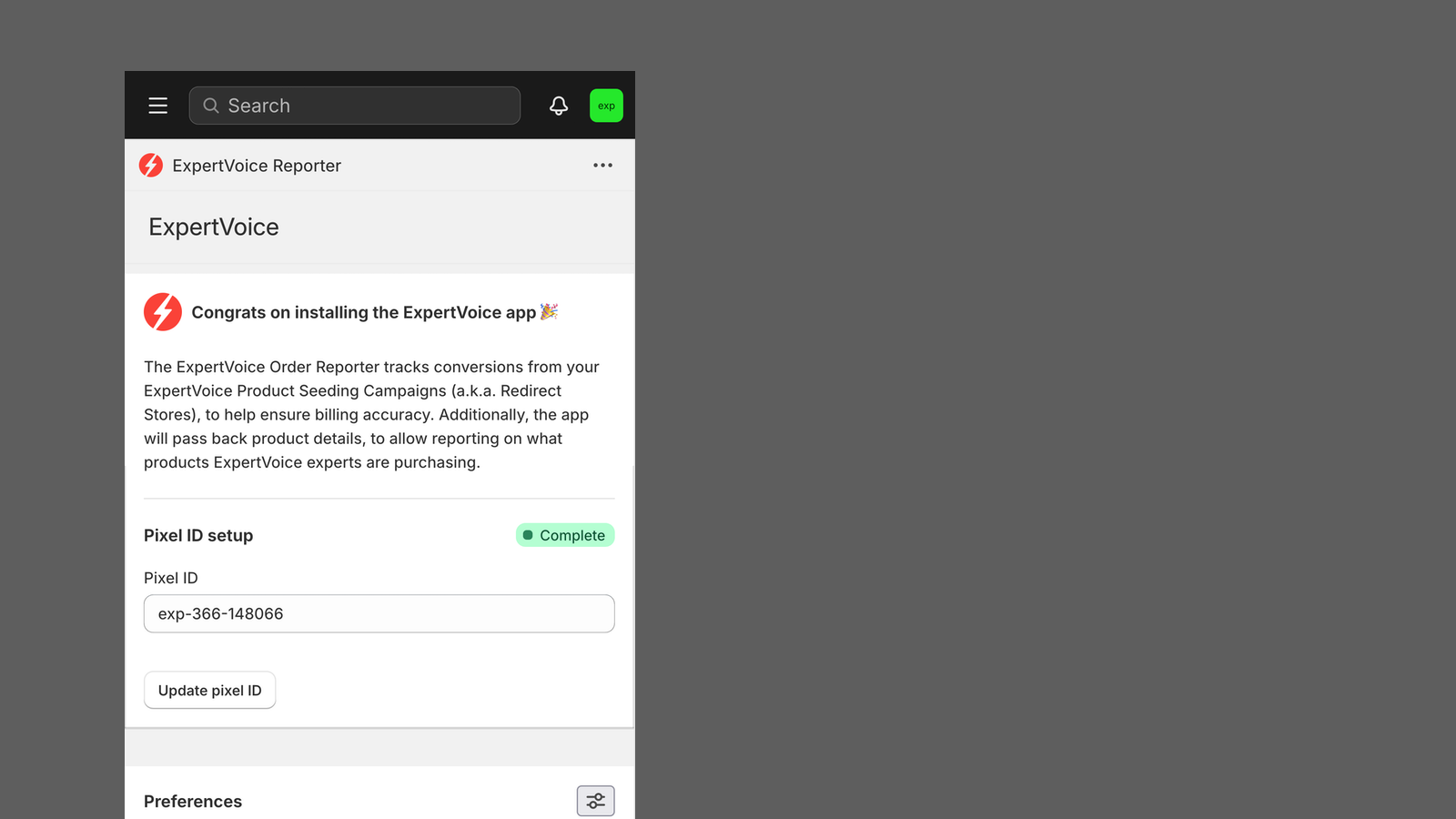Open the hamburger navigation menu
Image resolution: width=1456 pixels, height=819 pixels.
[158, 106]
